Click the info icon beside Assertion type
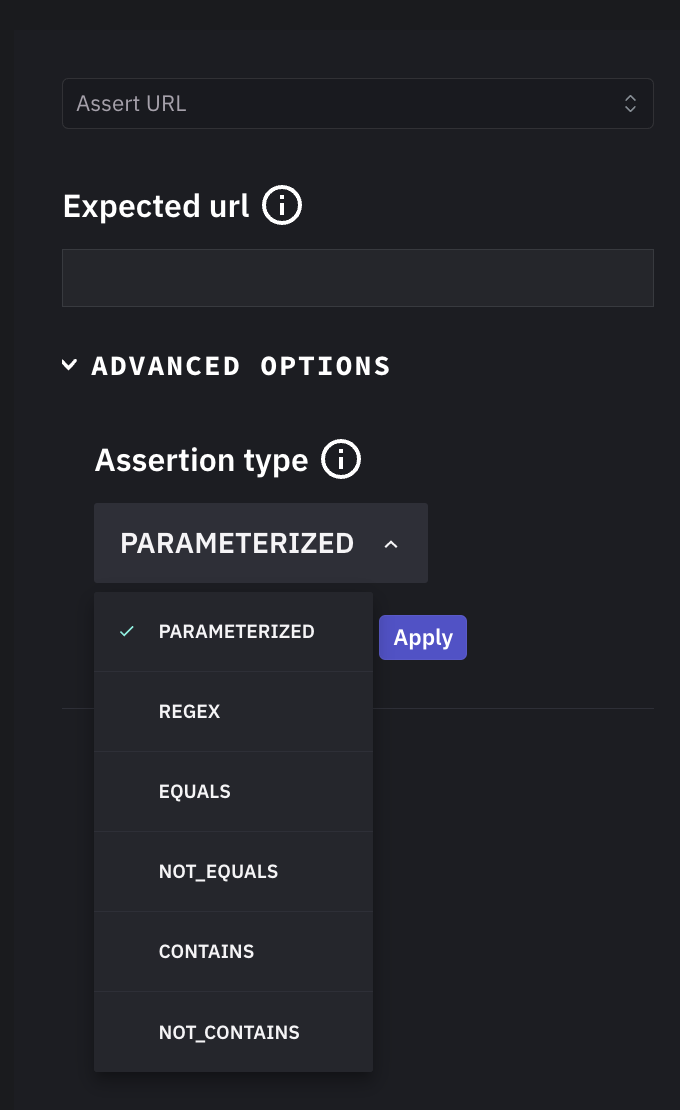Viewport: 680px width, 1110px height. pyautogui.click(x=340, y=459)
